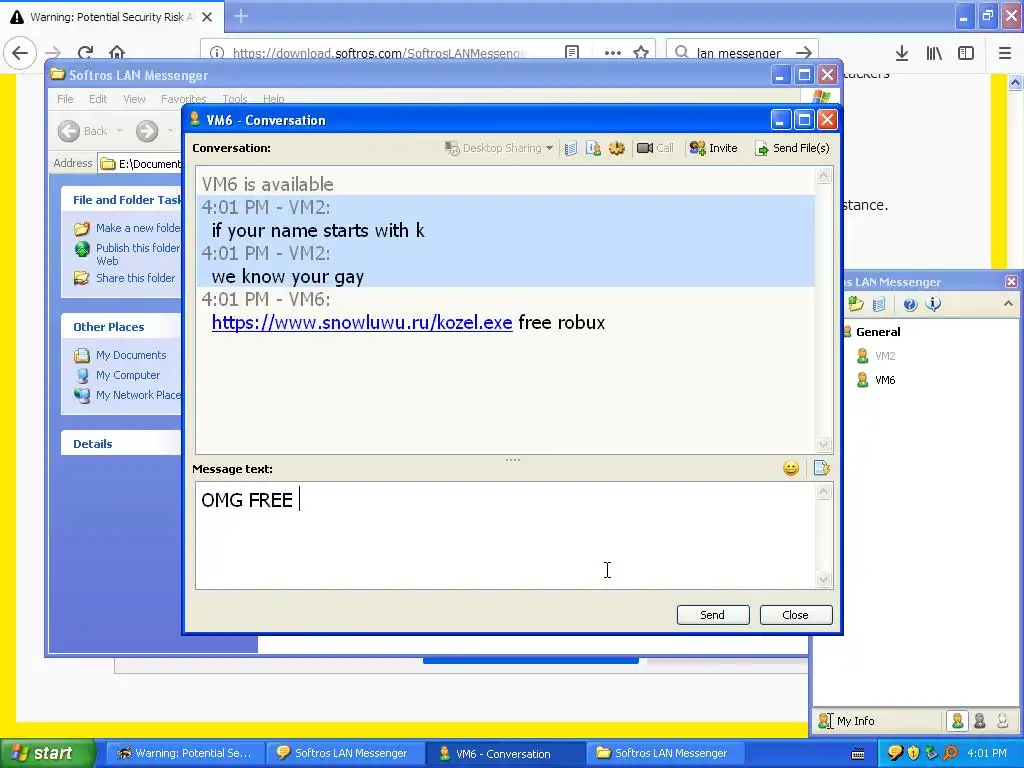Toggle the Other Places section header
Viewport: 1024px width, 768px height.
click(121, 327)
